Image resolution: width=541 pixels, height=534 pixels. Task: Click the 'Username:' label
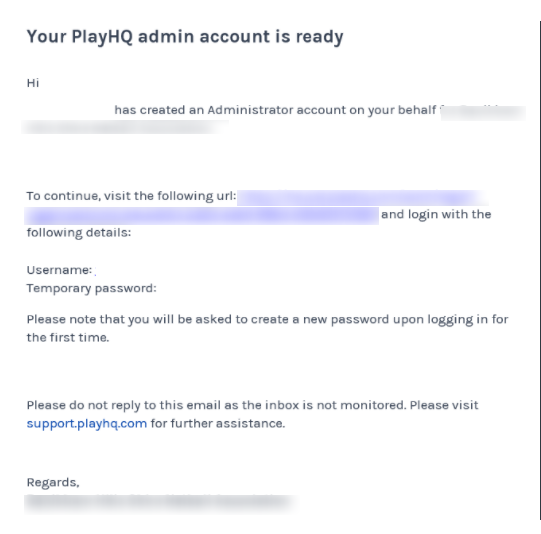(x=59, y=270)
